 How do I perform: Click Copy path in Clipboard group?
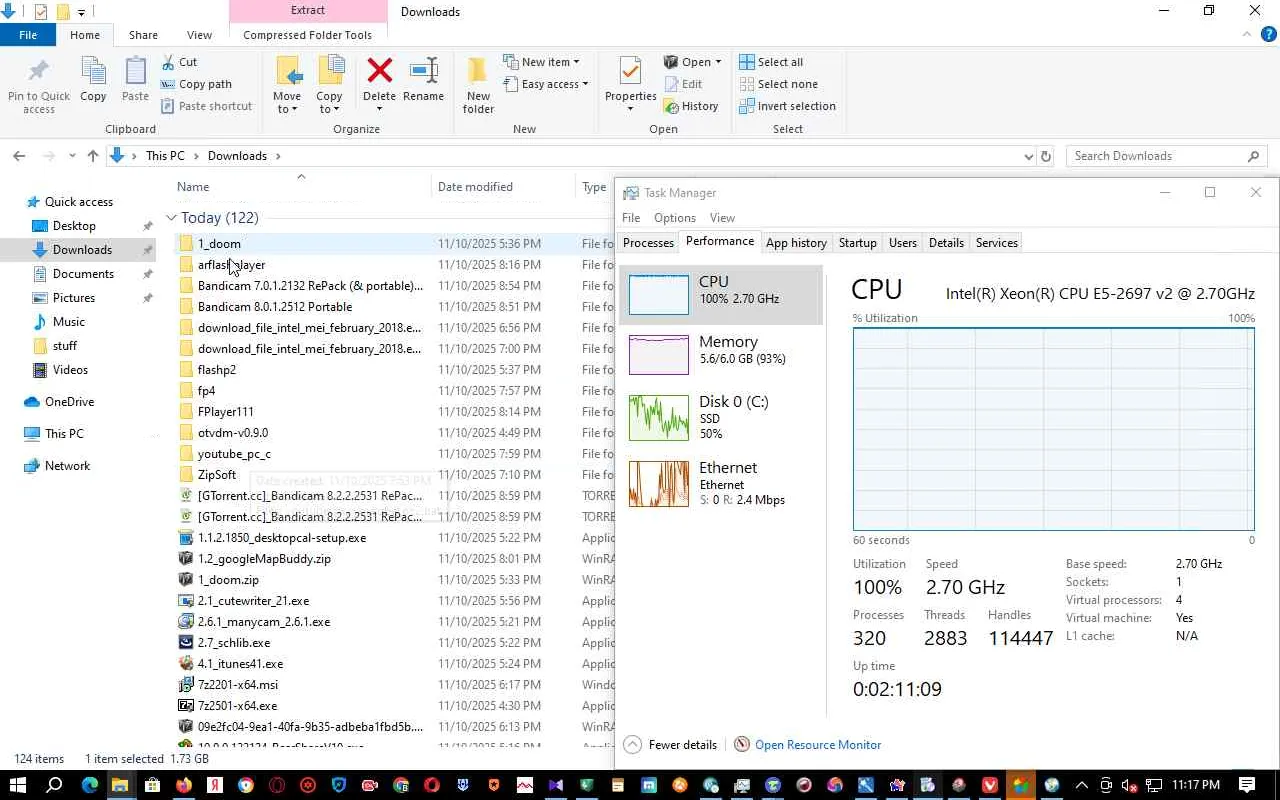tap(195, 84)
